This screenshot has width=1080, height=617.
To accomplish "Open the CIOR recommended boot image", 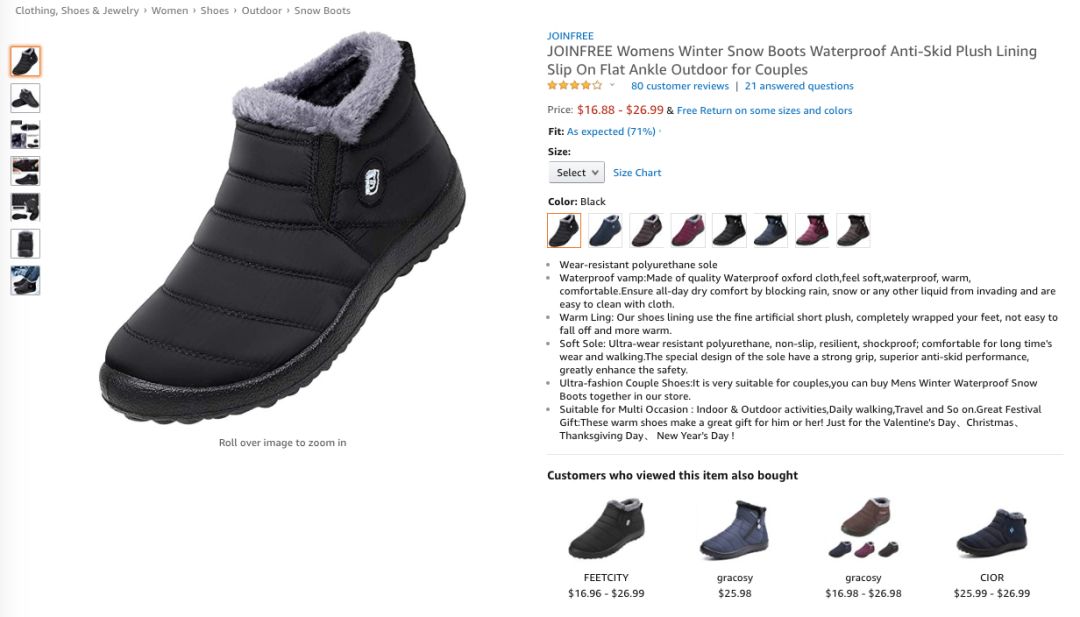I will [992, 530].
